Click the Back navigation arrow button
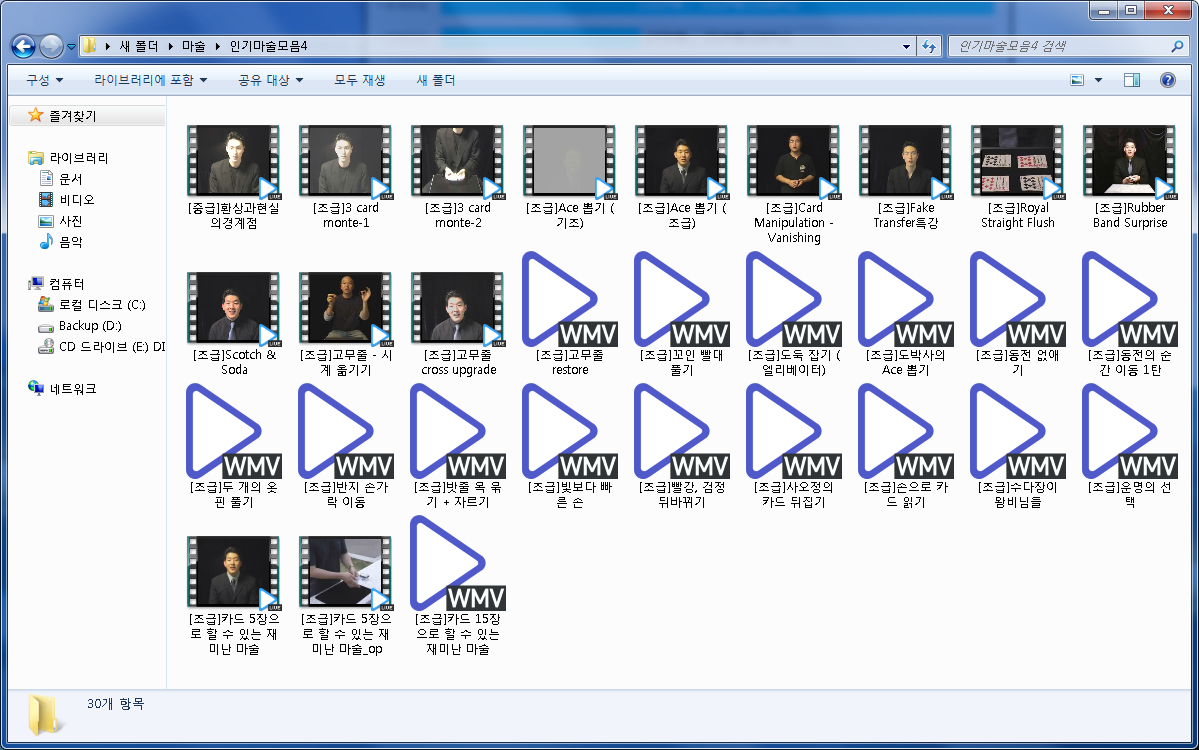The height and width of the screenshot is (750, 1199). (24, 46)
